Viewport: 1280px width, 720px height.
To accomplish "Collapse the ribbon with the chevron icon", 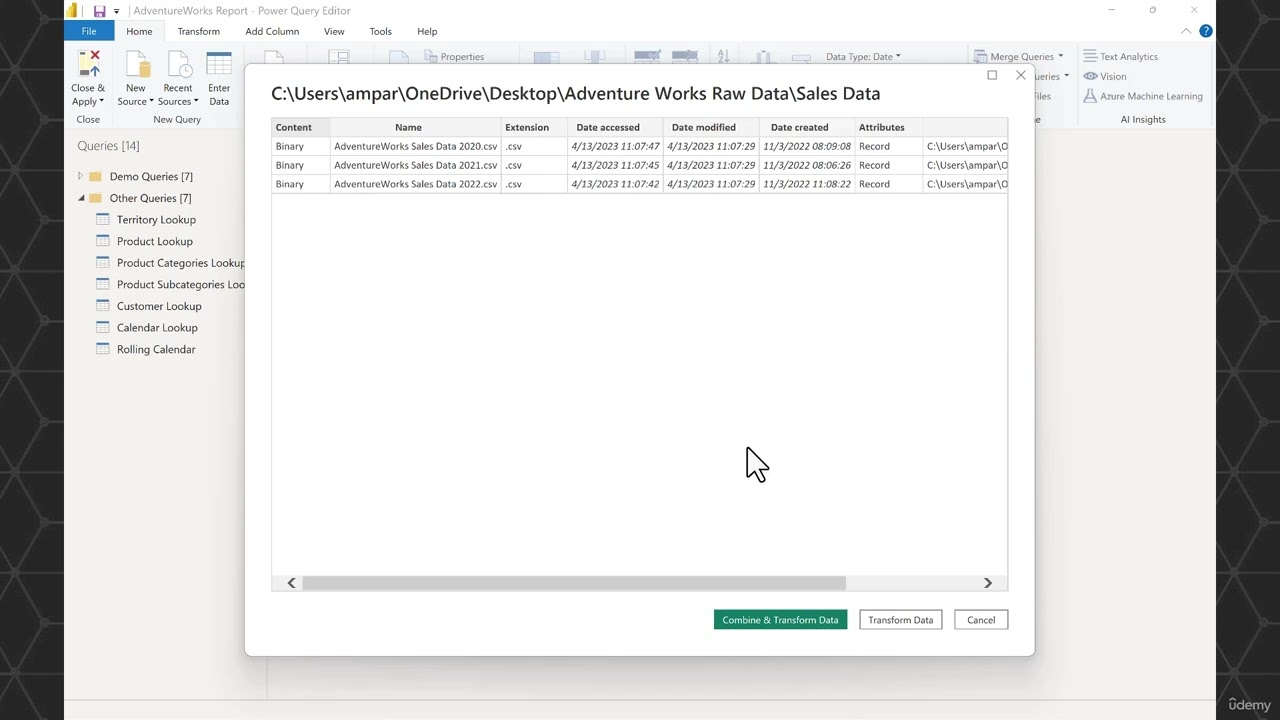I will (x=1188, y=31).
